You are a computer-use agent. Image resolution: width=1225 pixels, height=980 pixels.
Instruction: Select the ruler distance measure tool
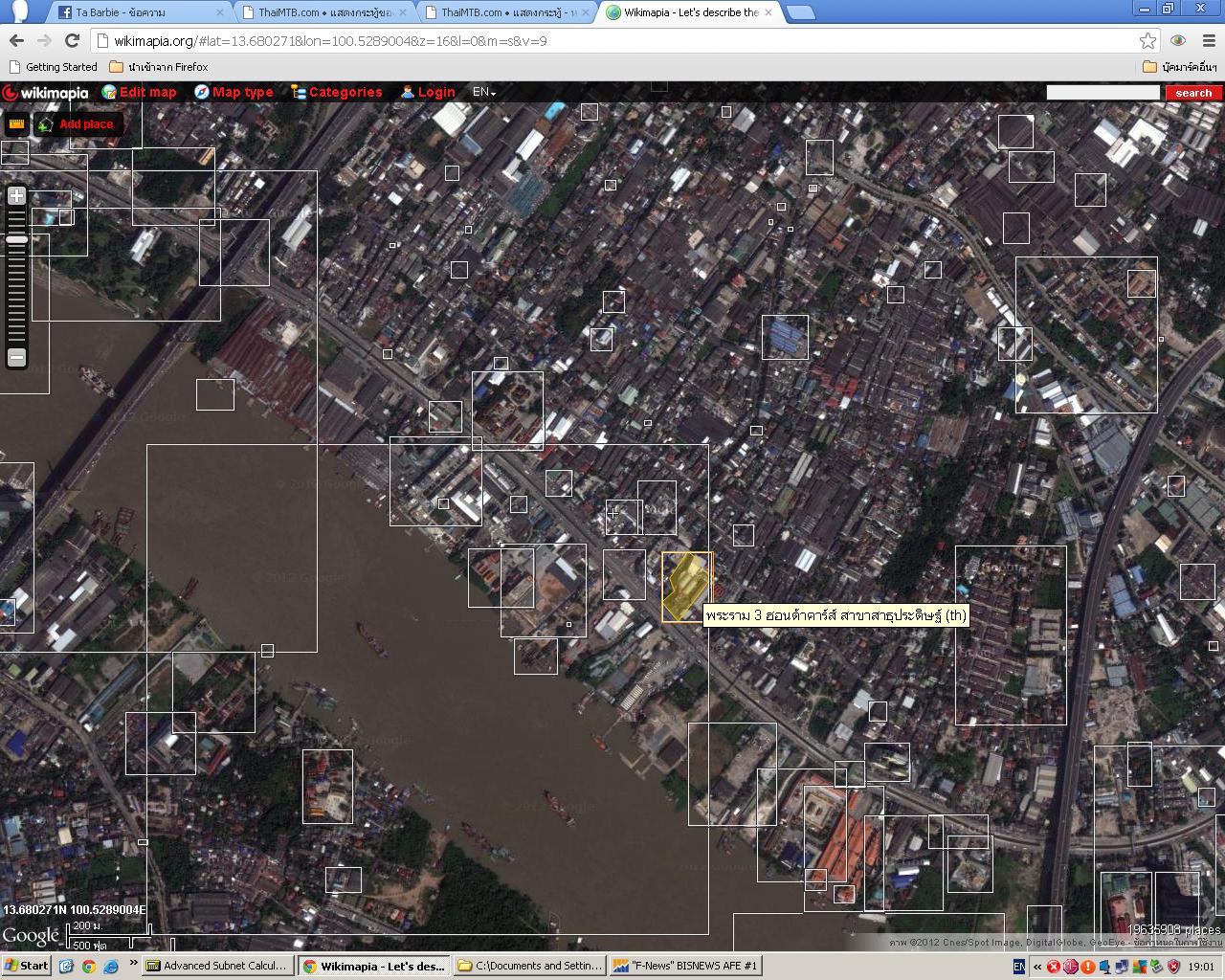click(15, 124)
